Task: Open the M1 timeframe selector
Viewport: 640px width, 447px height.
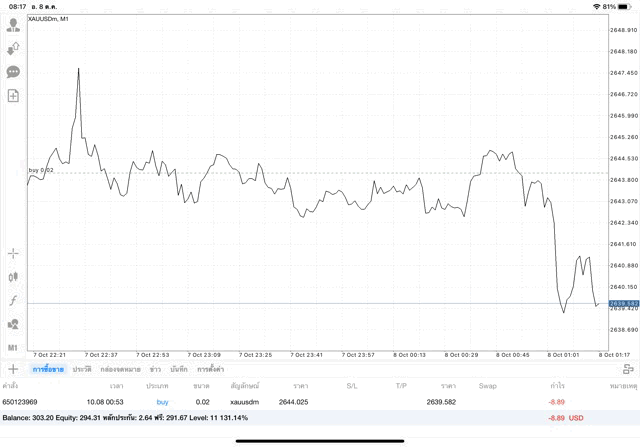Action: (x=13, y=347)
